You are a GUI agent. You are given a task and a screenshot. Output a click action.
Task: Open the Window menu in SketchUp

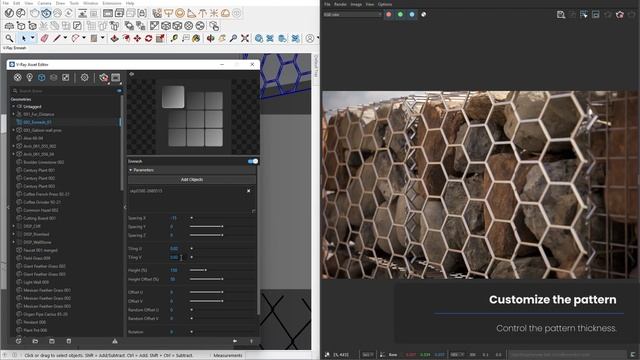point(91,3)
